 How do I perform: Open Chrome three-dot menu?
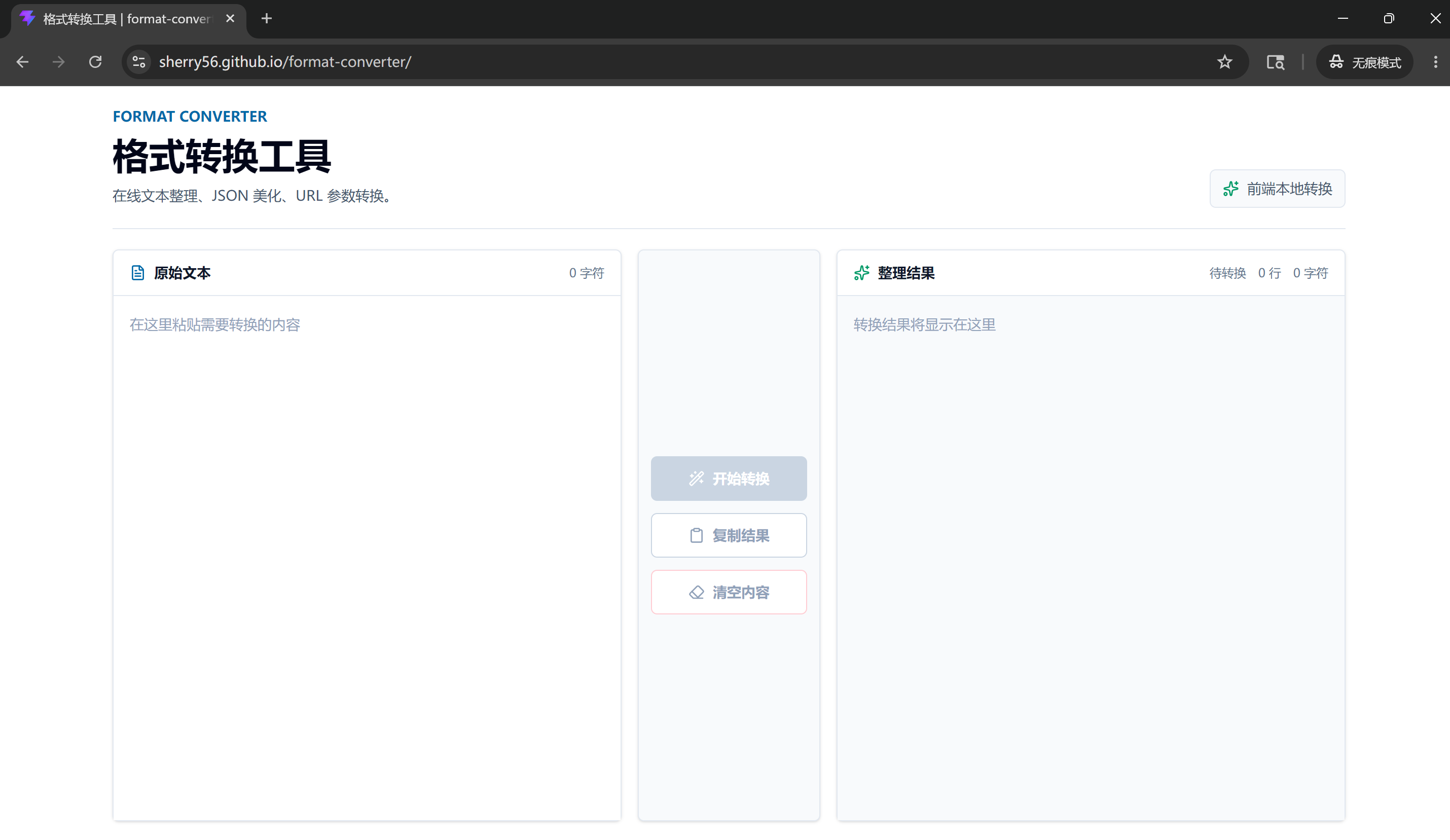point(1435,62)
